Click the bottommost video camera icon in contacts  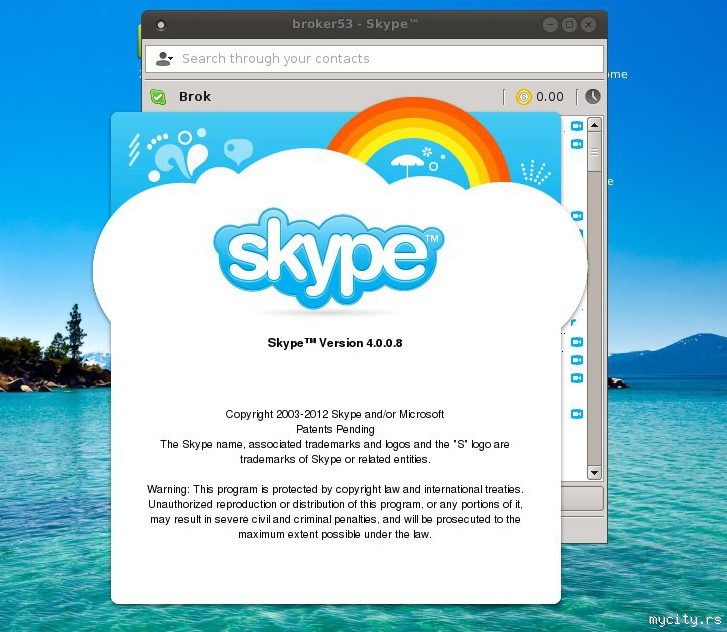coord(577,414)
